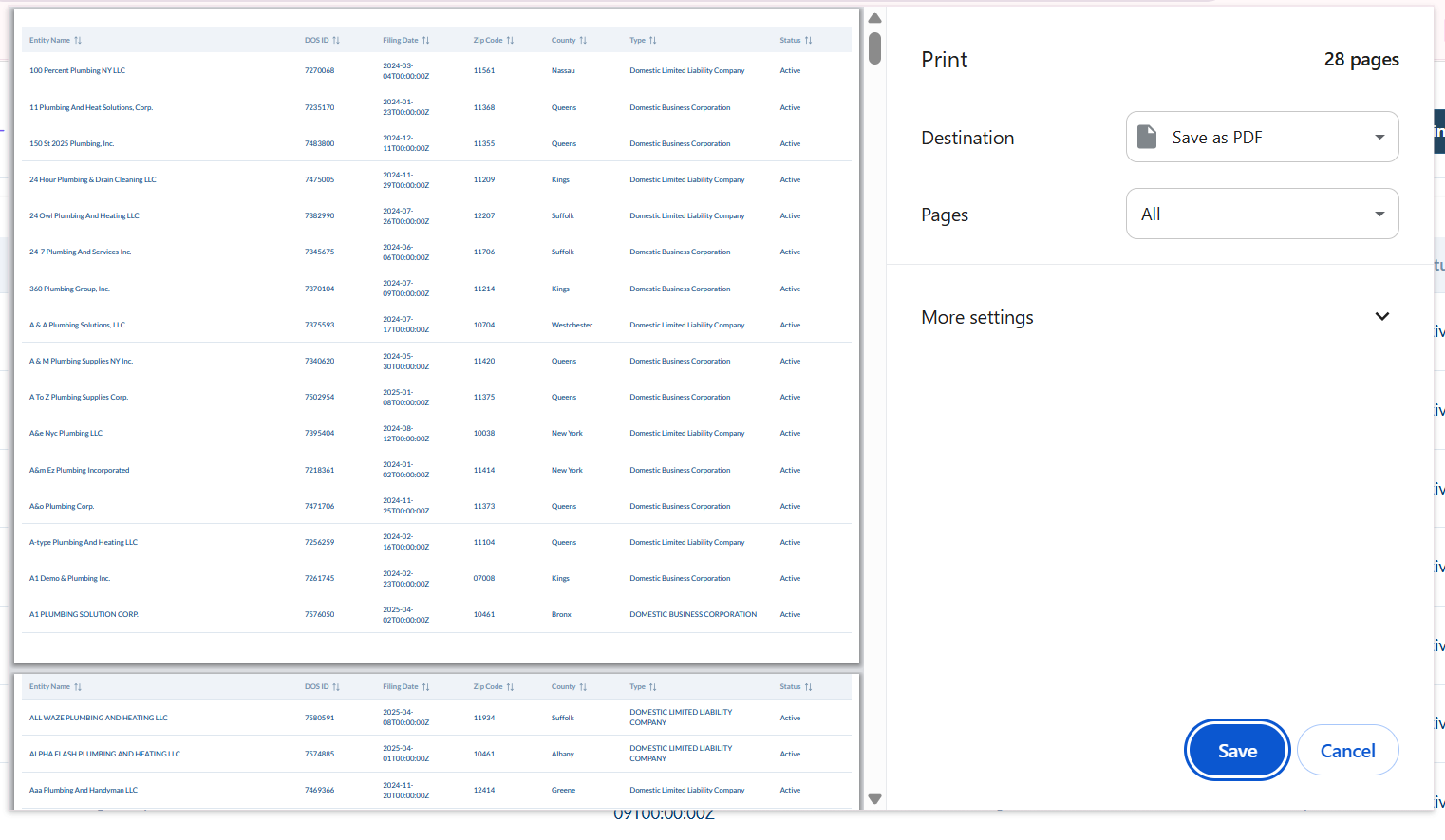1445x840 pixels.
Task: Click Filing Date sort icon on second page
Action: pyautogui.click(x=425, y=686)
